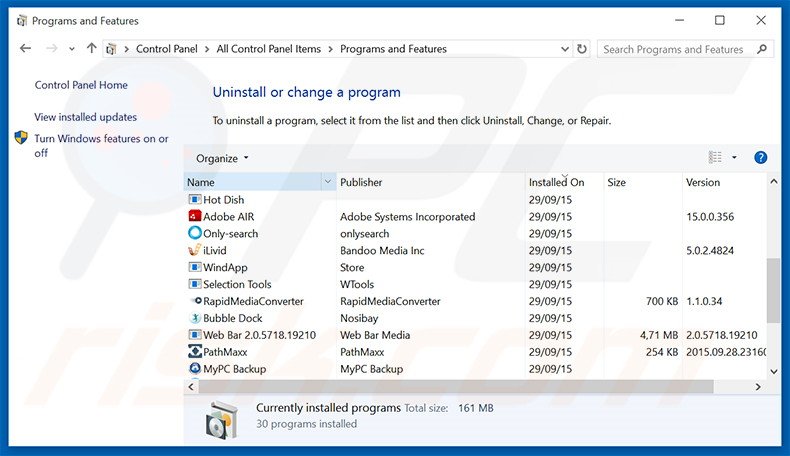Click the Hot Dish program icon
This screenshot has width=790, height=456.
(x=194, y=200)
